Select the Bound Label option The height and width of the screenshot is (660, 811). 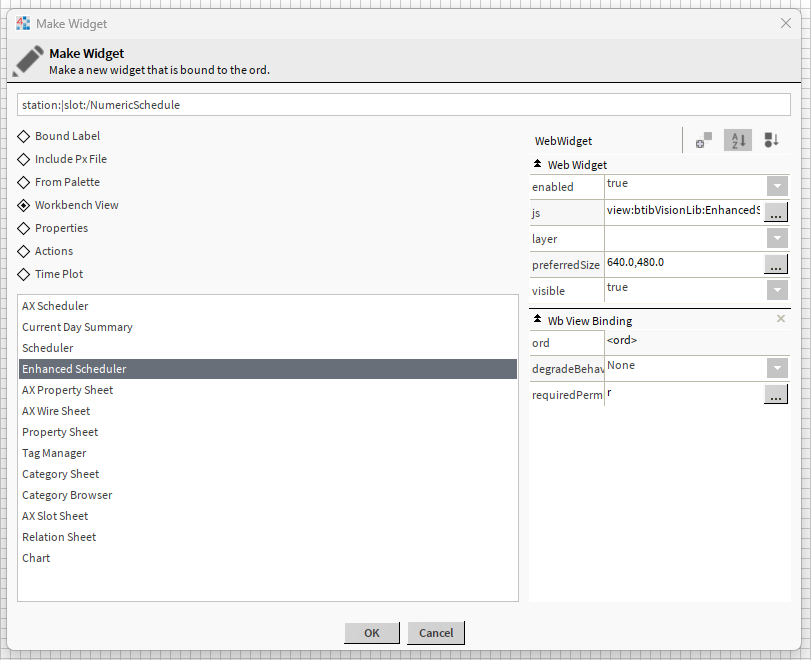(24, 136)
